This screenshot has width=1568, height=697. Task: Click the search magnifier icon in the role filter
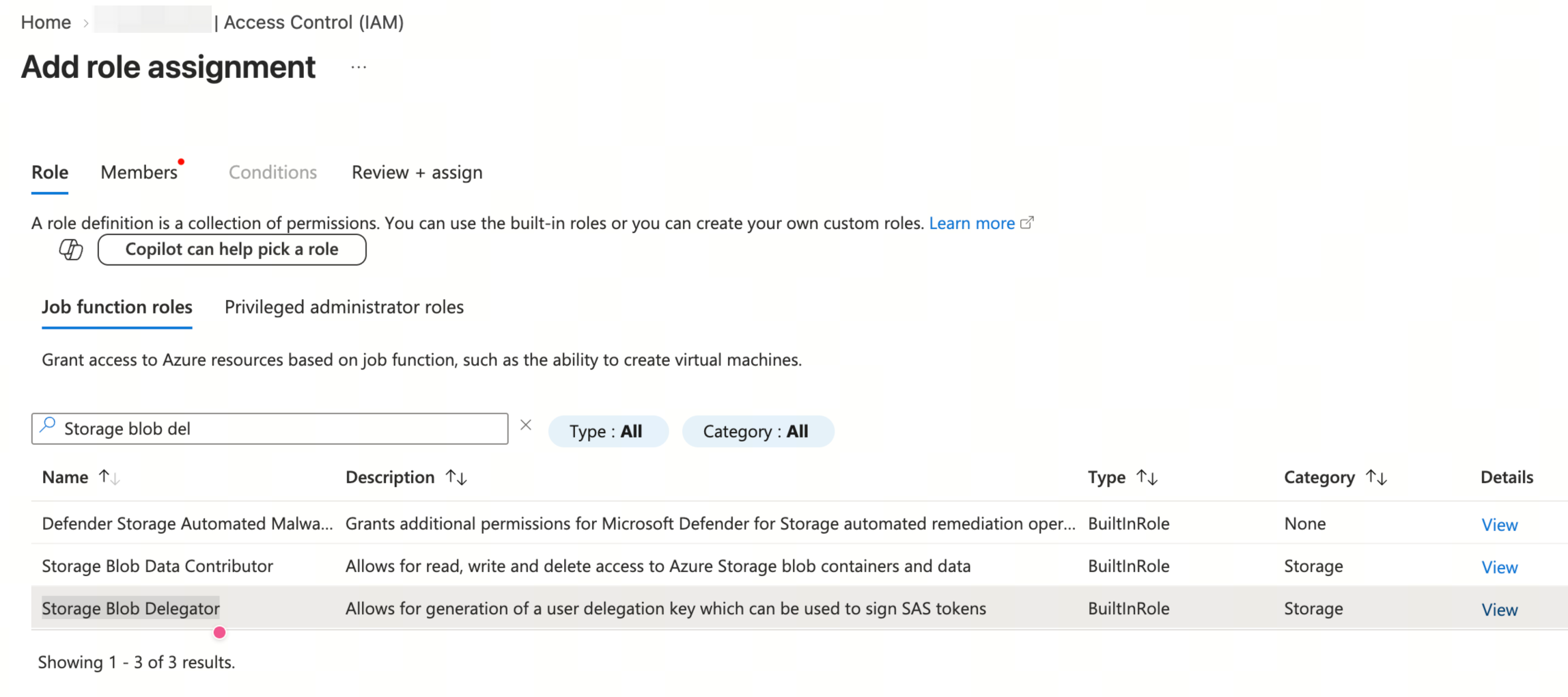48,425
